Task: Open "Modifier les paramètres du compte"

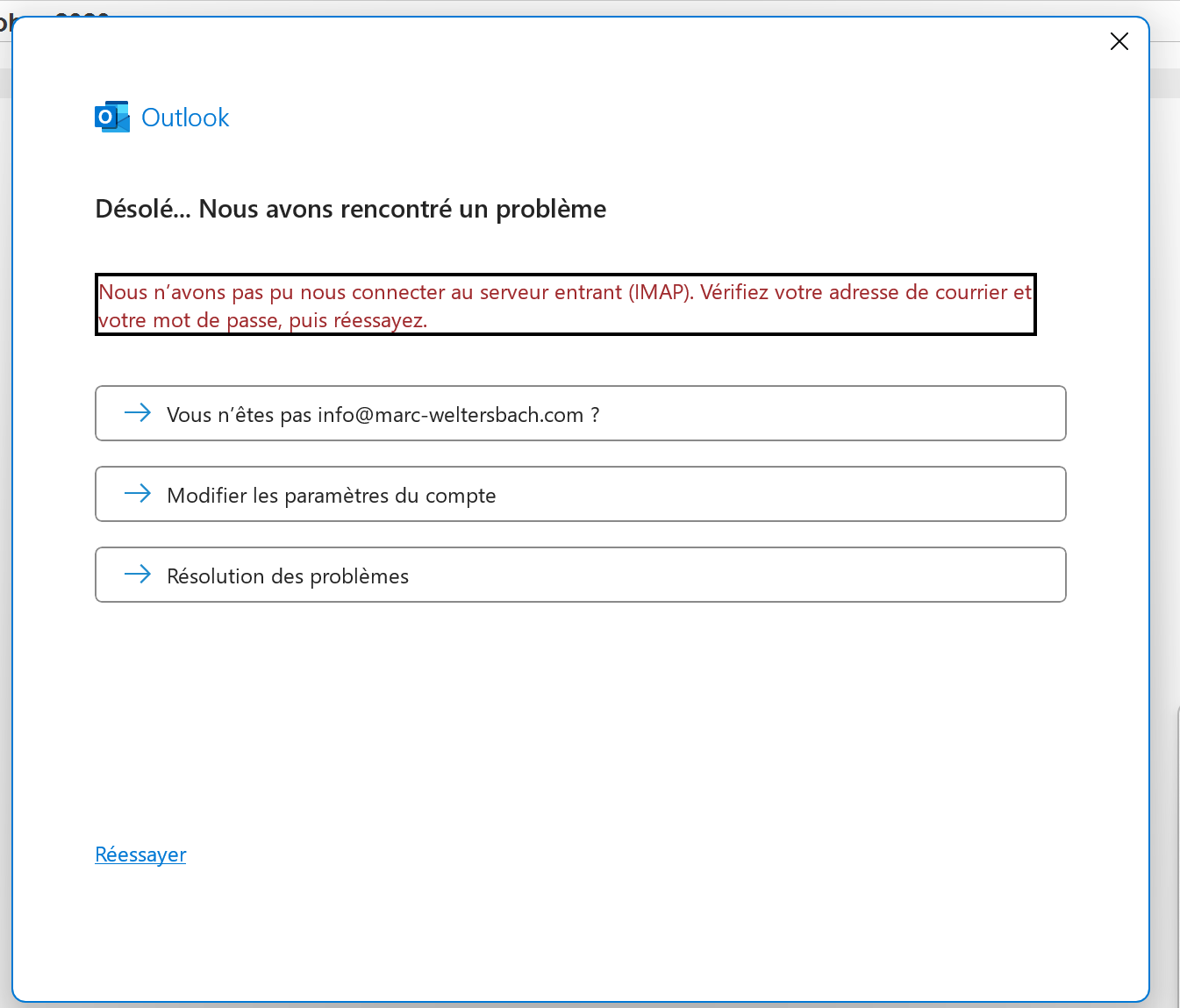Action: pos(579,494)
